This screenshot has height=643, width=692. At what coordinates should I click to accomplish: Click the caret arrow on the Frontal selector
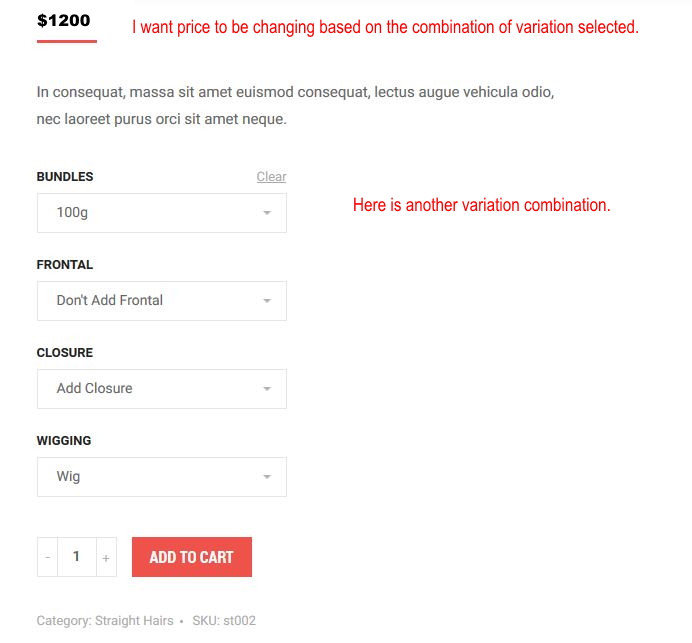(x=267, y=301)
